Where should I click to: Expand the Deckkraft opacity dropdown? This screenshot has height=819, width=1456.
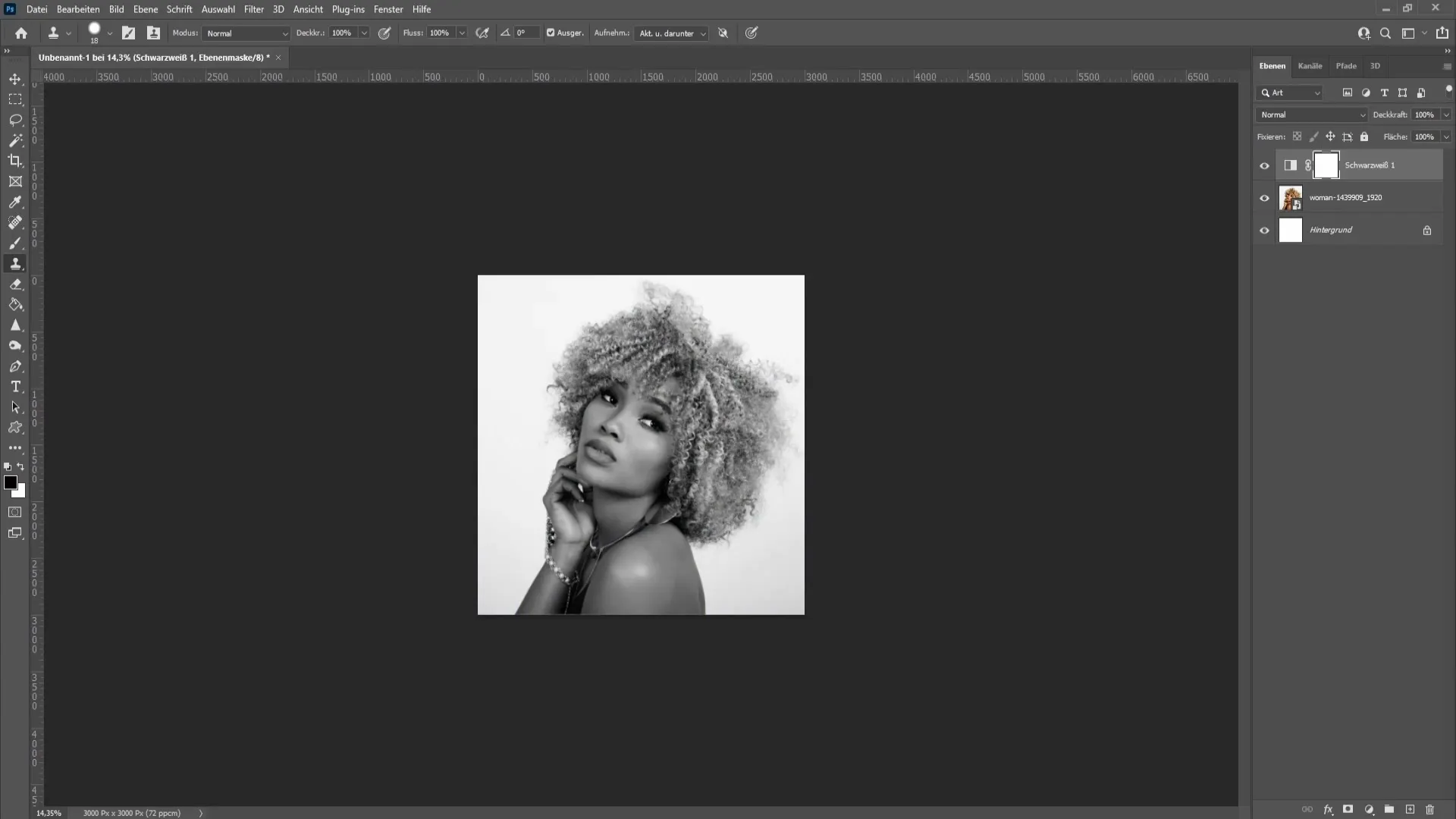pyautogui.click(x=1446, y=114)
